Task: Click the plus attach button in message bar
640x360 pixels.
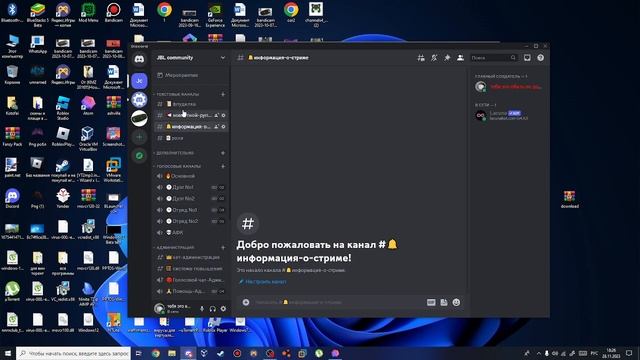Action: tap(246, 302)
